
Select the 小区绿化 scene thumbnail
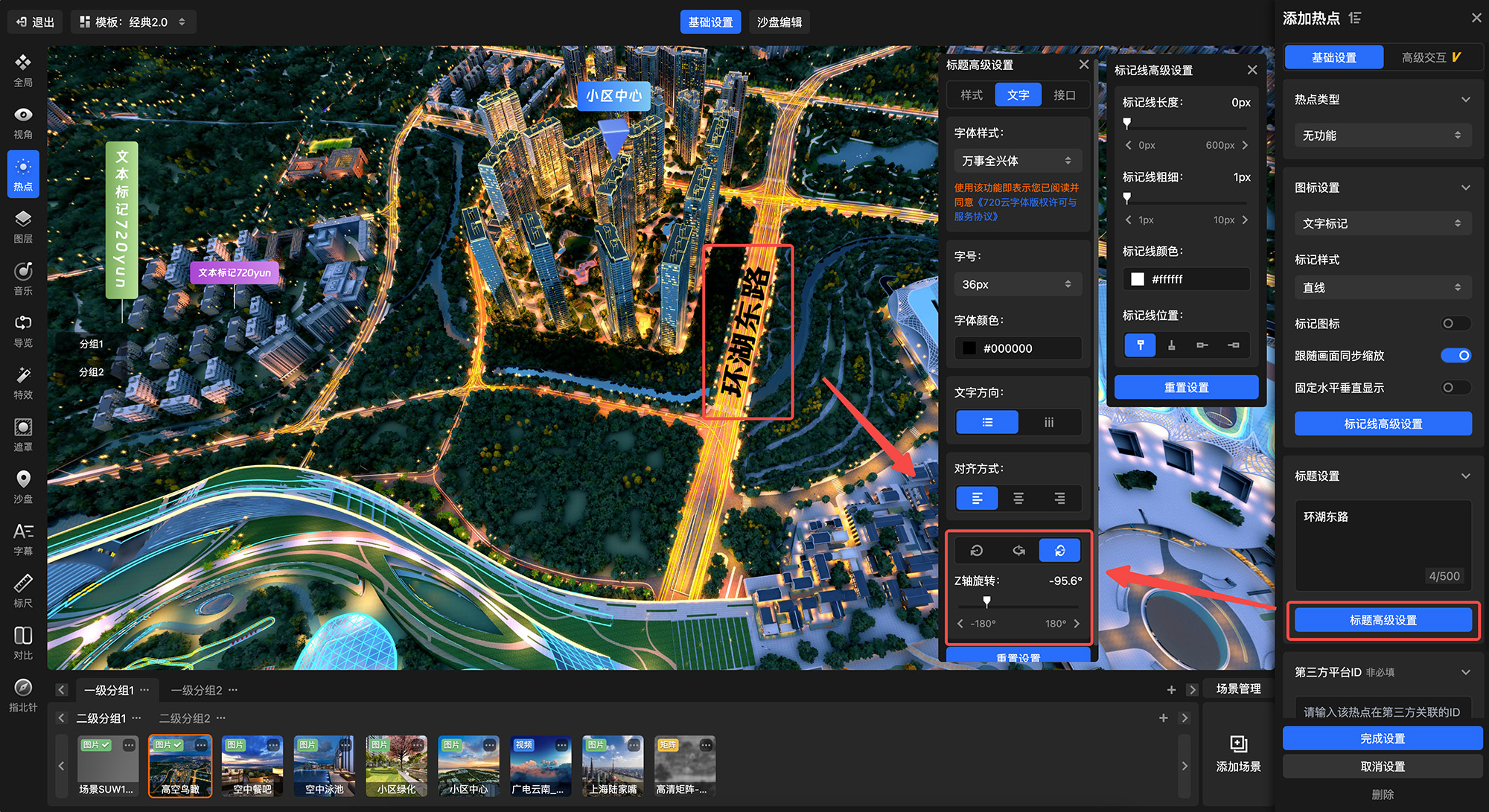(x=396, y=767)
